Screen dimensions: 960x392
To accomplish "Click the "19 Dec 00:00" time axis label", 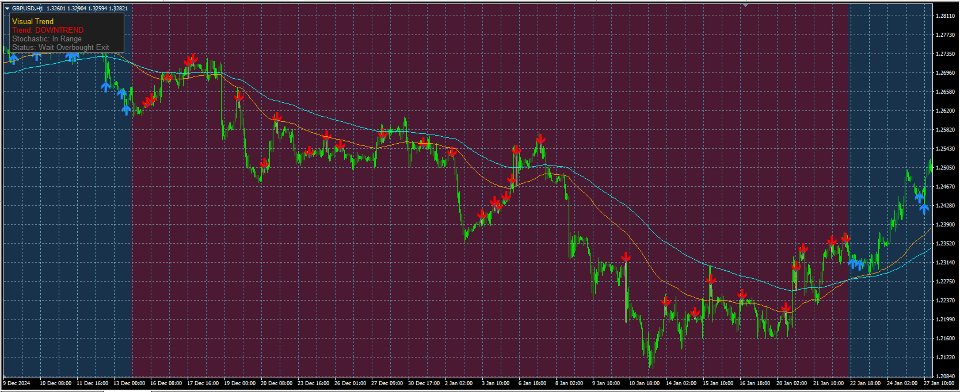I will (240, 383).
